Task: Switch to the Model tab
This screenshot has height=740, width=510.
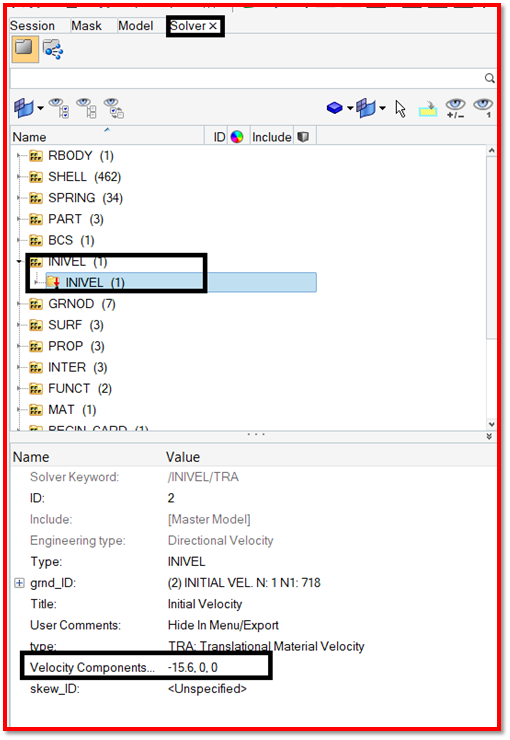Action: [135, 25]
